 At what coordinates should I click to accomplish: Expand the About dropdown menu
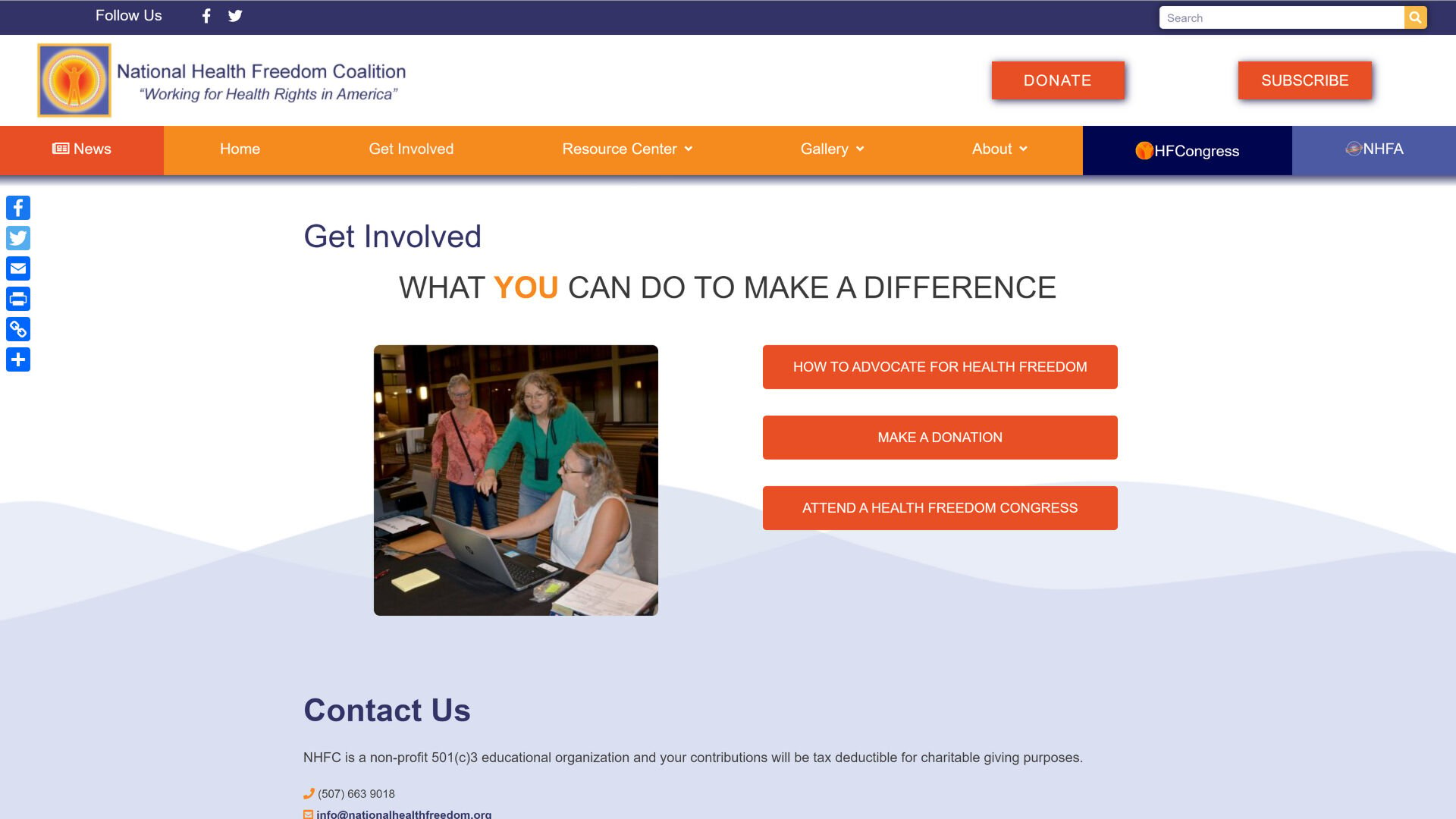pyautogui.click(x=997, y=148)
